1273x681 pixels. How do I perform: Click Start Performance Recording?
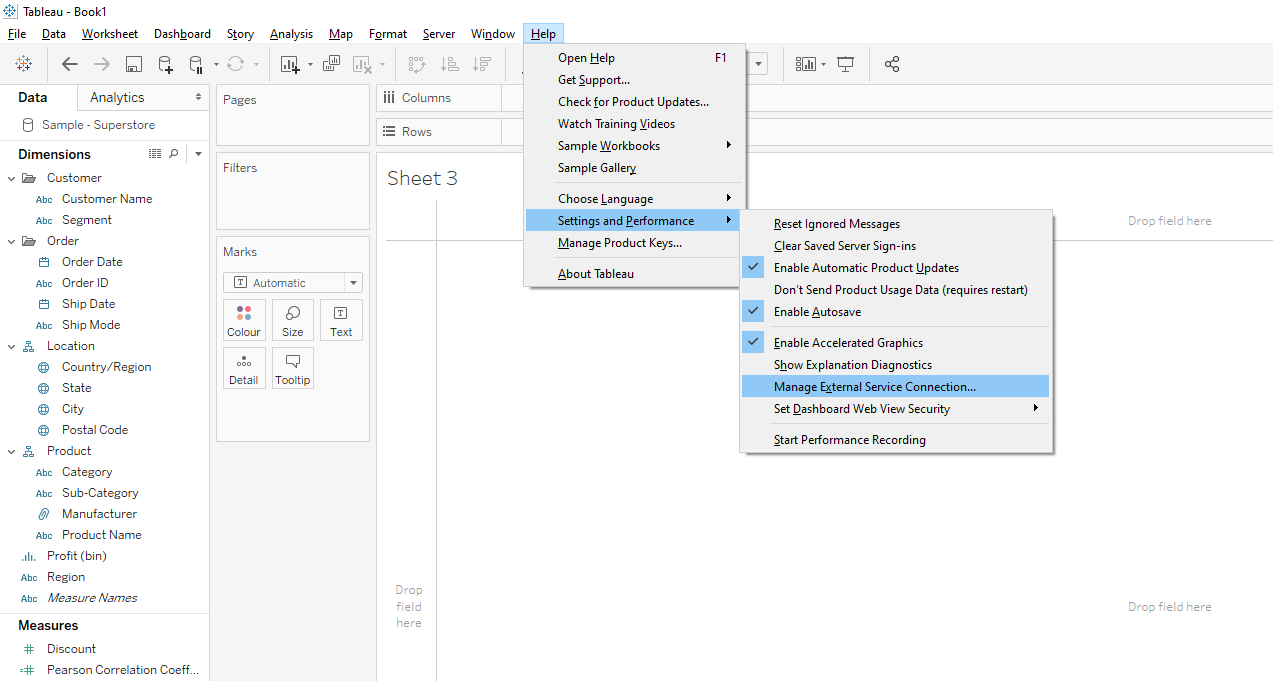(850, 439)
